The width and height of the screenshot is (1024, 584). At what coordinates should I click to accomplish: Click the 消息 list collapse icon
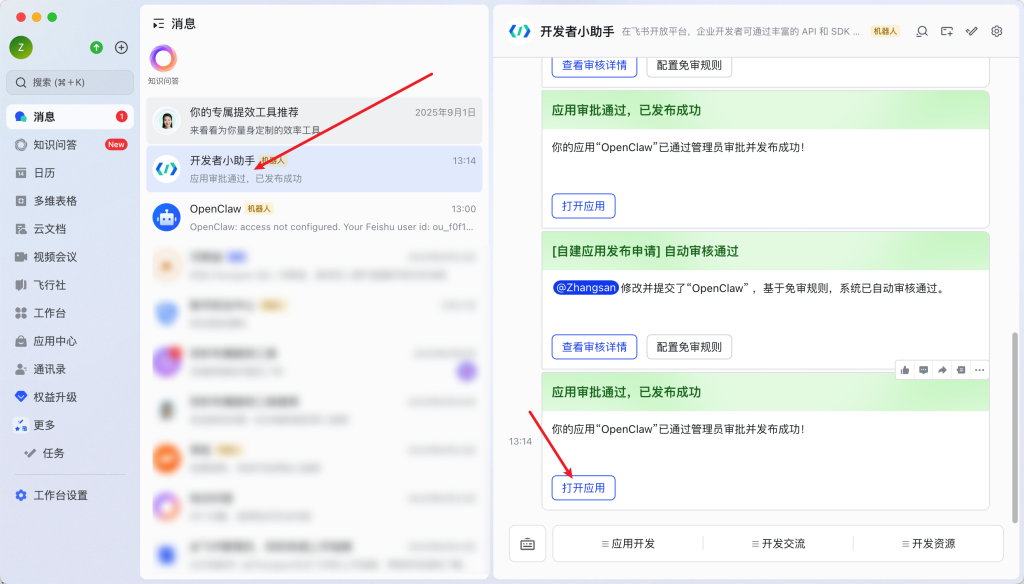click(x=158, y=24)
